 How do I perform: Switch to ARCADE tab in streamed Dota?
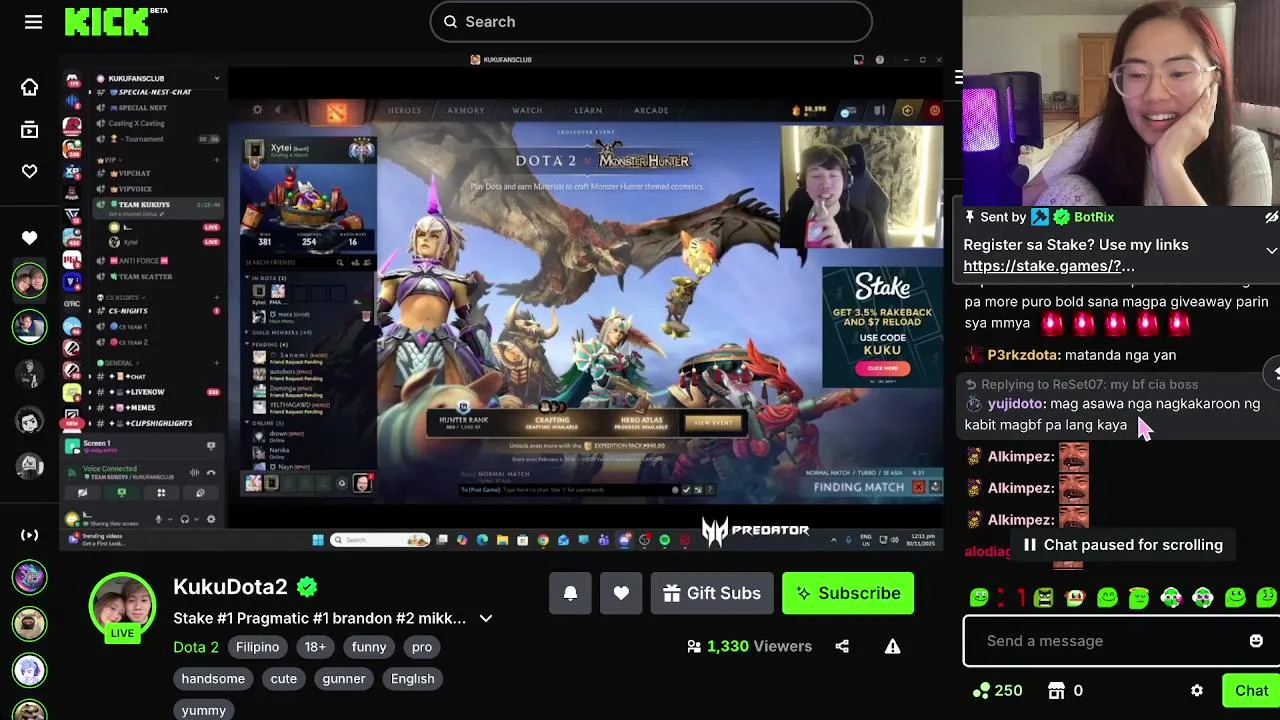[x=651, y=111]
